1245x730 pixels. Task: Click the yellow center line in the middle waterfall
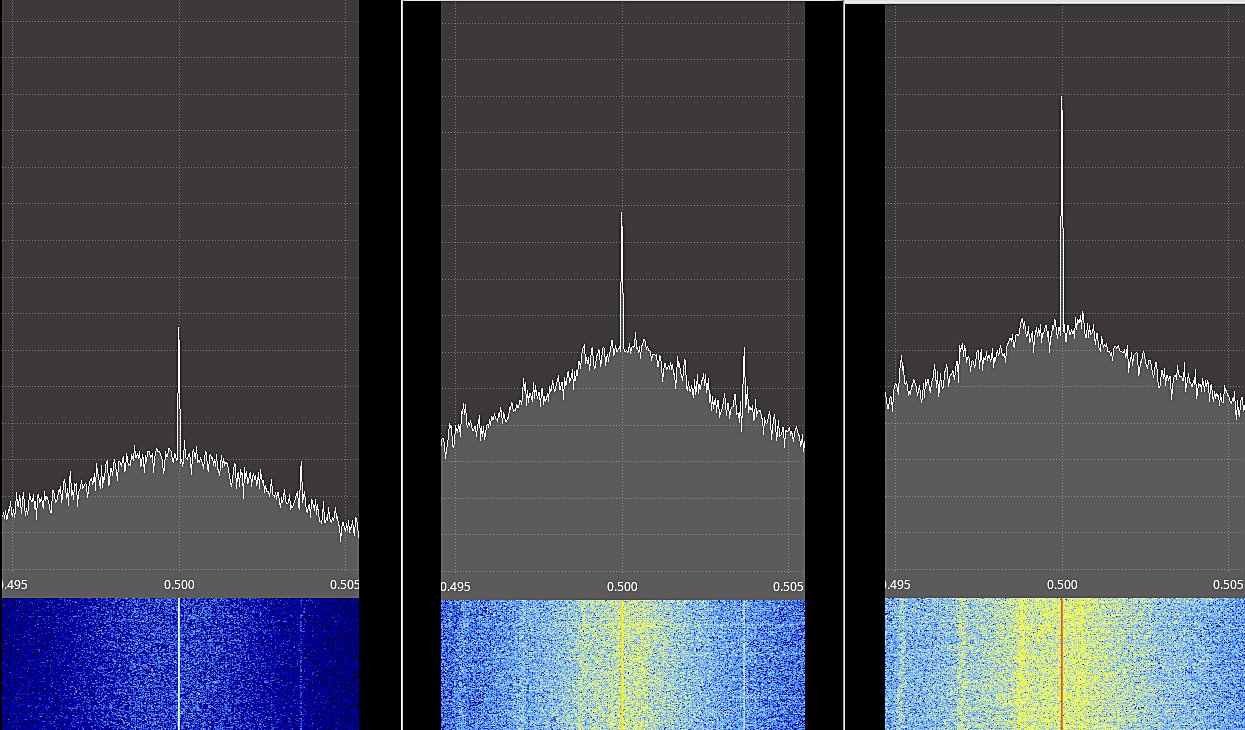click(x=621, y=664)
